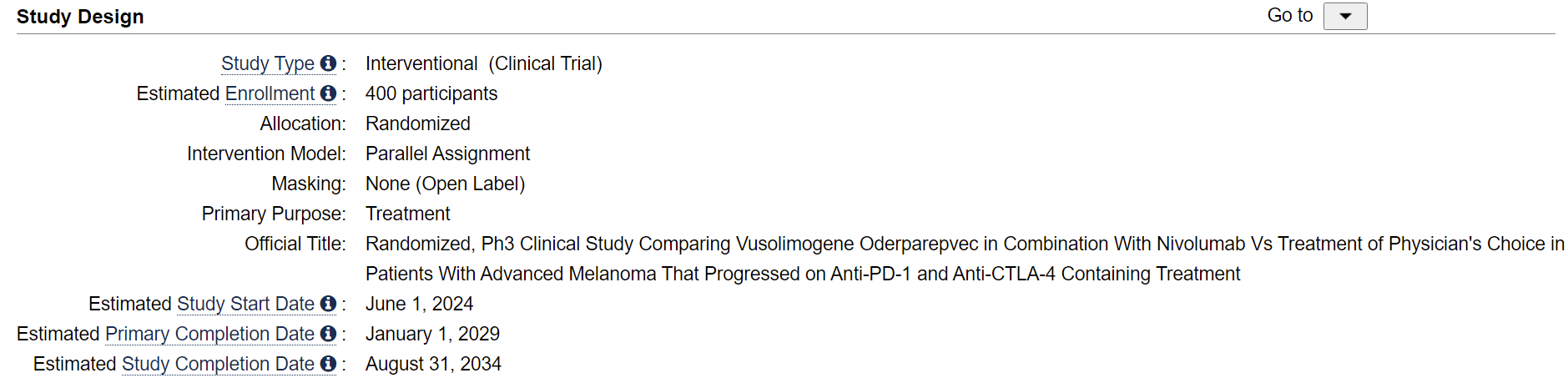Open the Enrollment glossary link
The image size is (1568, 383).
click(270, 93)
